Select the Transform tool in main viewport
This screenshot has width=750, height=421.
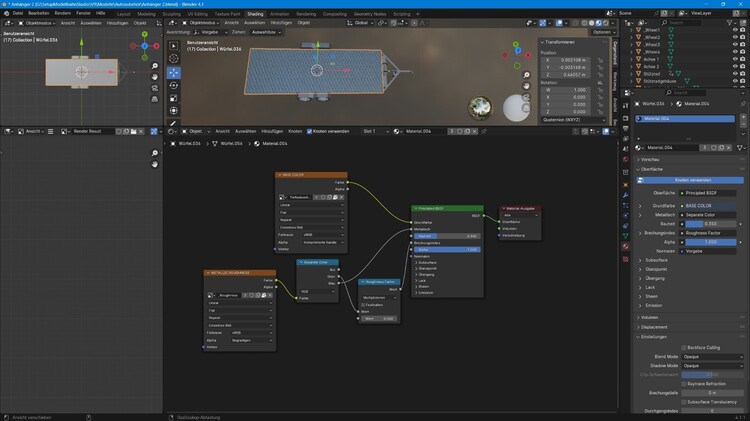(174, 111)
